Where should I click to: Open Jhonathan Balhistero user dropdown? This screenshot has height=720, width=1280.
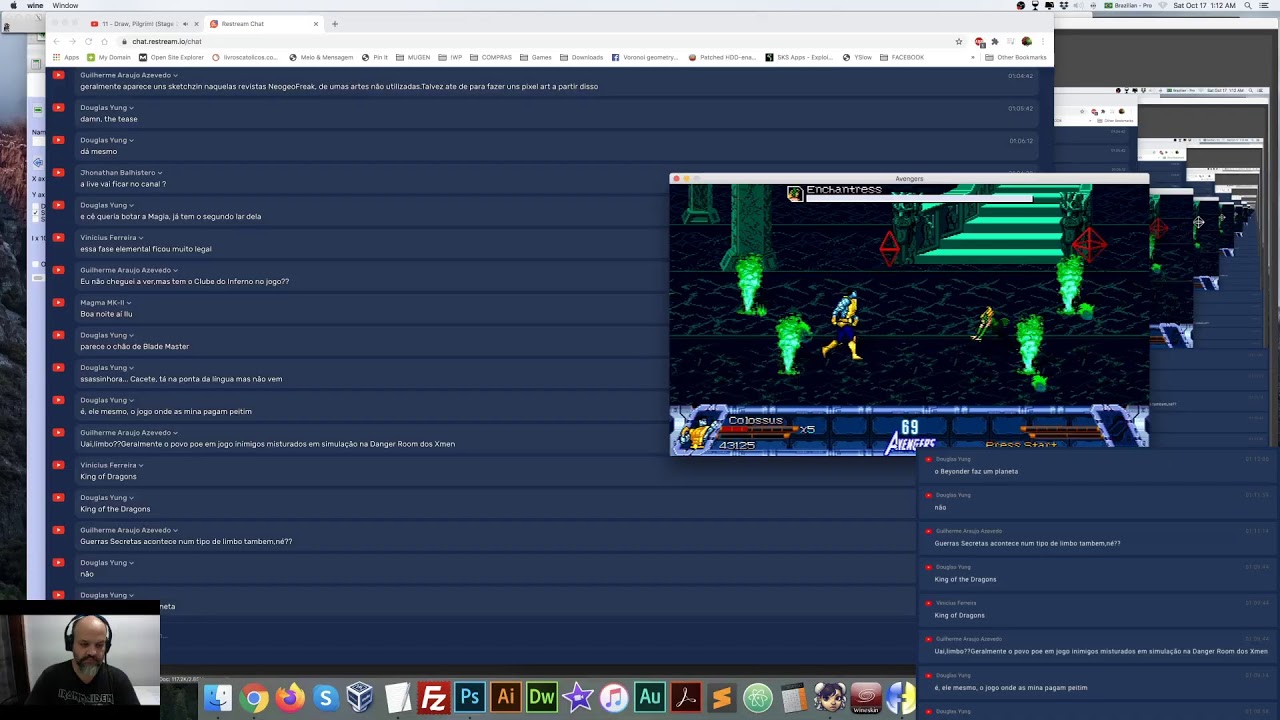click(x=160, y=172)
